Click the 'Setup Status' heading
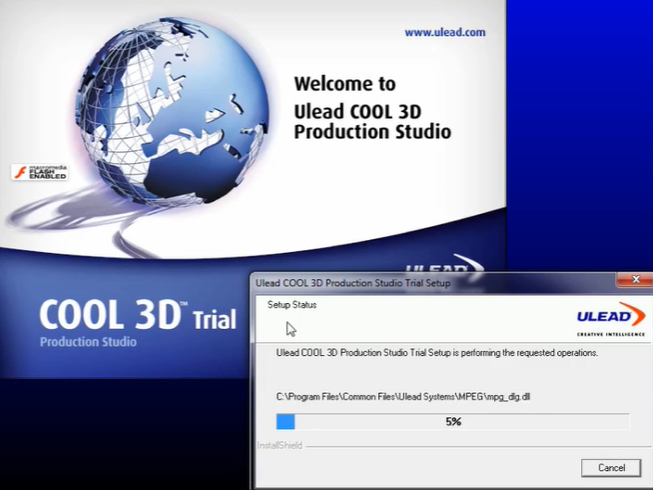Image resolution: width=653 pixels, height=490 pixels. coord(292,305)
